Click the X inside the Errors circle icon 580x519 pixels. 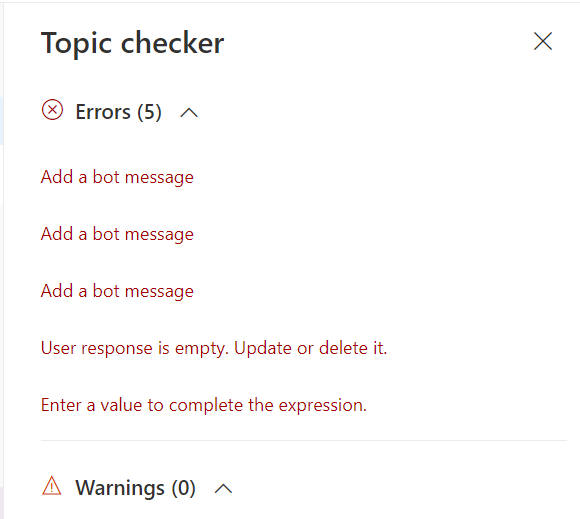point(53,110)
